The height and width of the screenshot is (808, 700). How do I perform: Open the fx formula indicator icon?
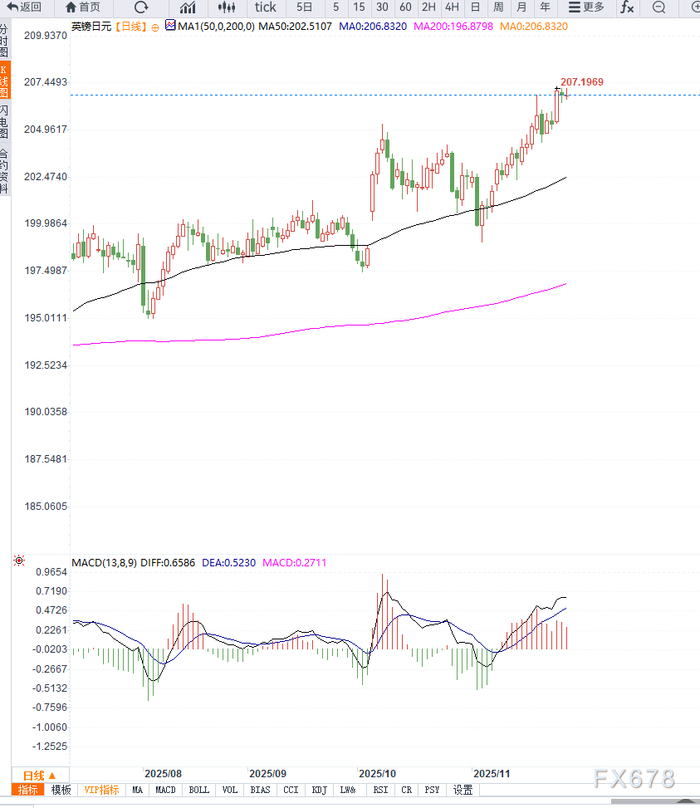(627, 7)
